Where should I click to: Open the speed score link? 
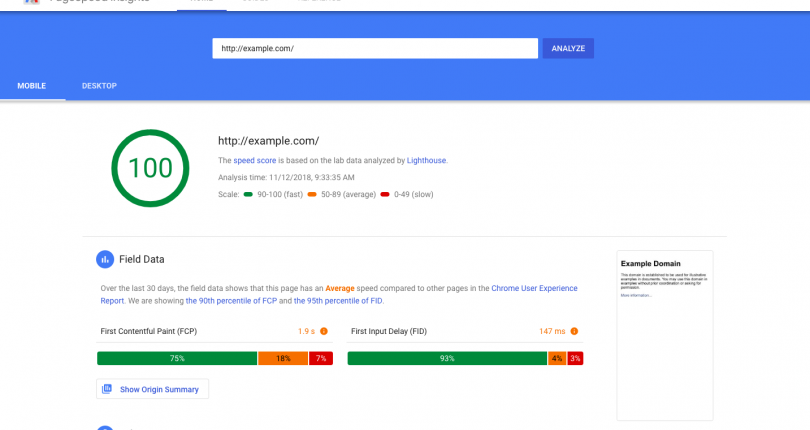pos(255,161)
